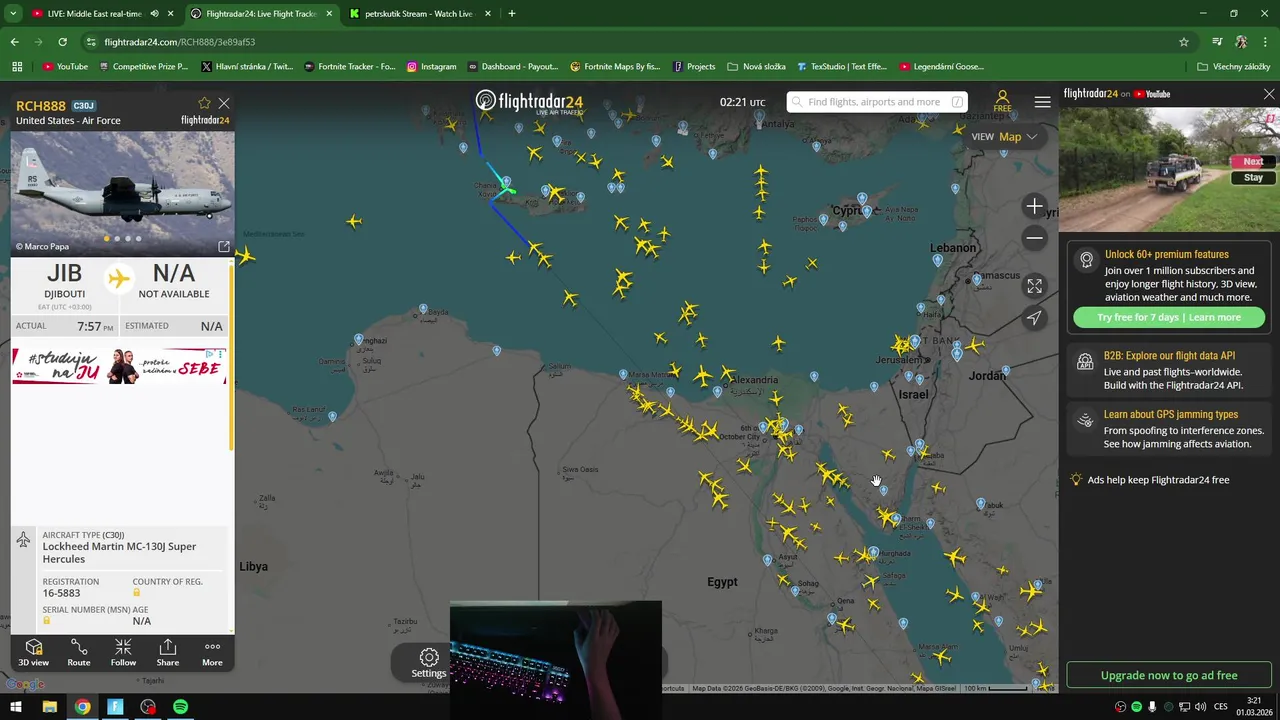Open aircraft photo in external link

tap(224, 246)
